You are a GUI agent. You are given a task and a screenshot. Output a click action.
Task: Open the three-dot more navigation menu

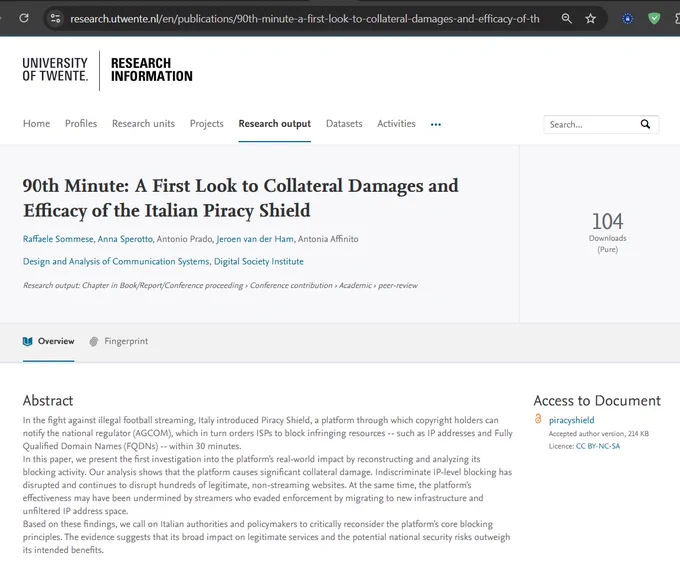click(436, 124)
